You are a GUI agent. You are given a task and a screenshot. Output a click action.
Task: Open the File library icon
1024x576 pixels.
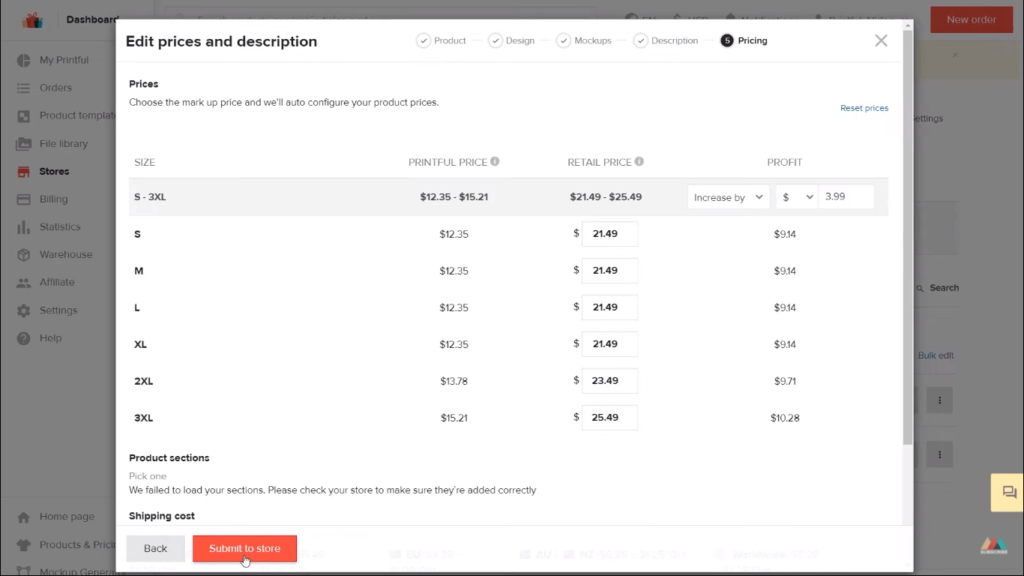(x=24, y=144)
